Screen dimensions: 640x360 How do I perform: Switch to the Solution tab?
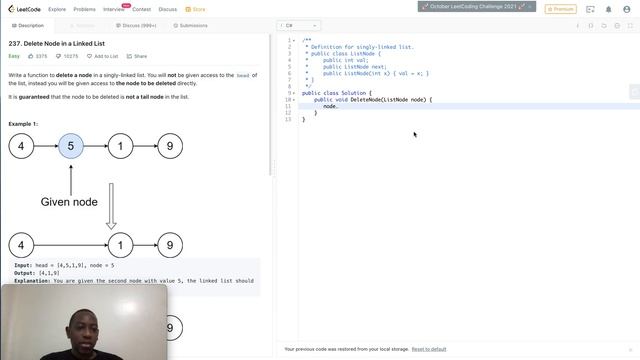(82, 25)
